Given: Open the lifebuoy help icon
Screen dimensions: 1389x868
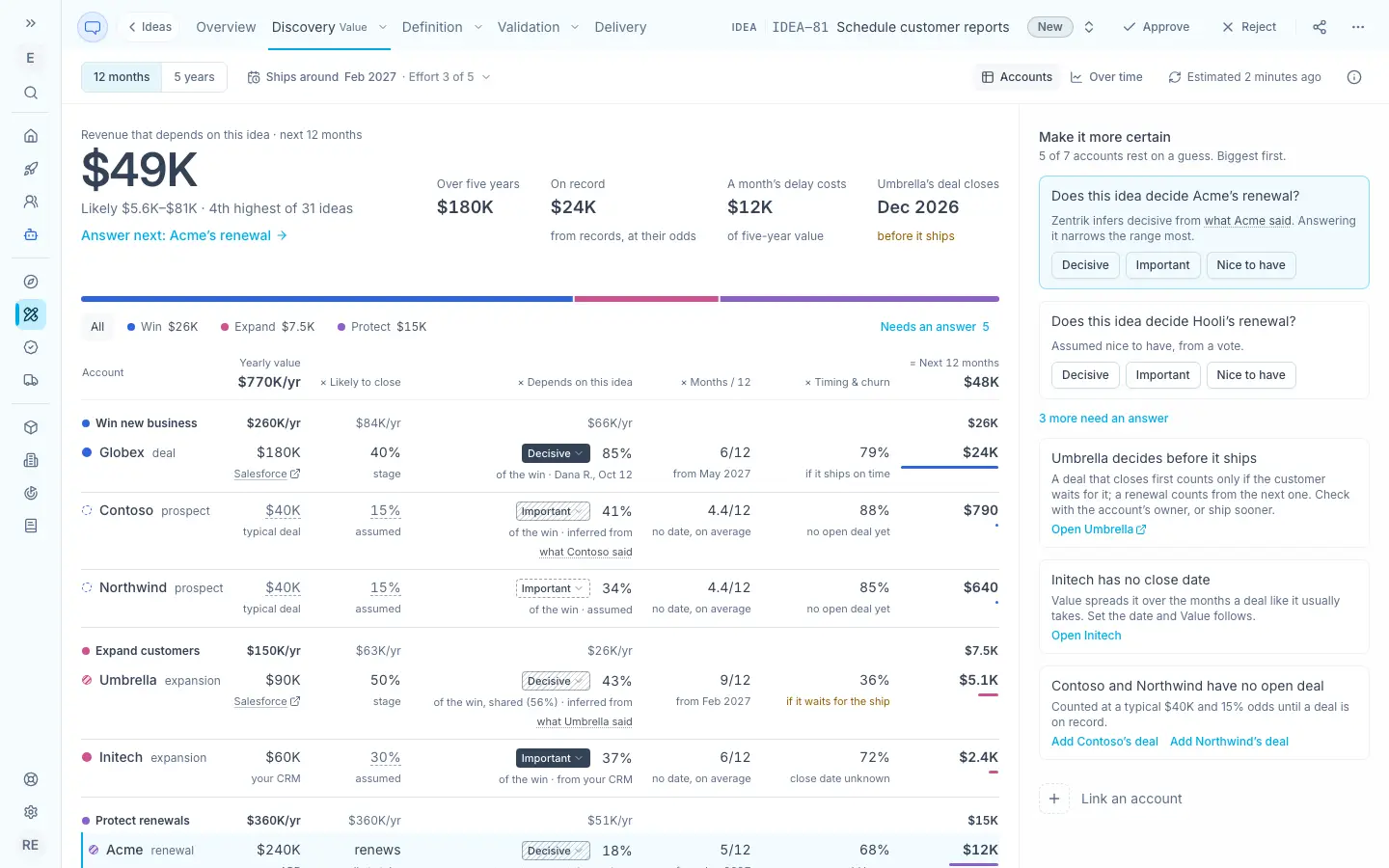Looking at the screenshot, I should [31, 779].
